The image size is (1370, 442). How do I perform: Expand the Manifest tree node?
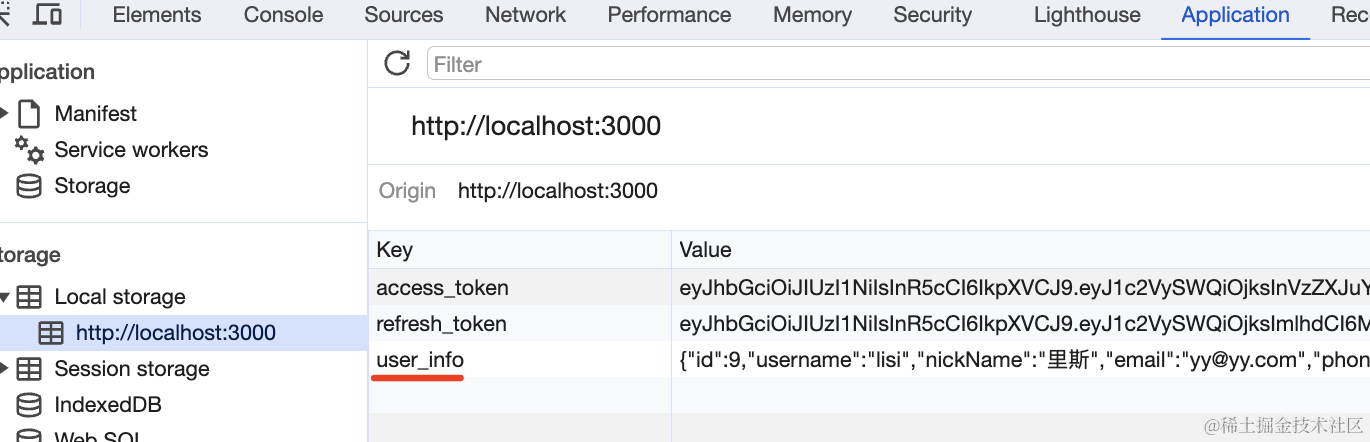(5, 114)
